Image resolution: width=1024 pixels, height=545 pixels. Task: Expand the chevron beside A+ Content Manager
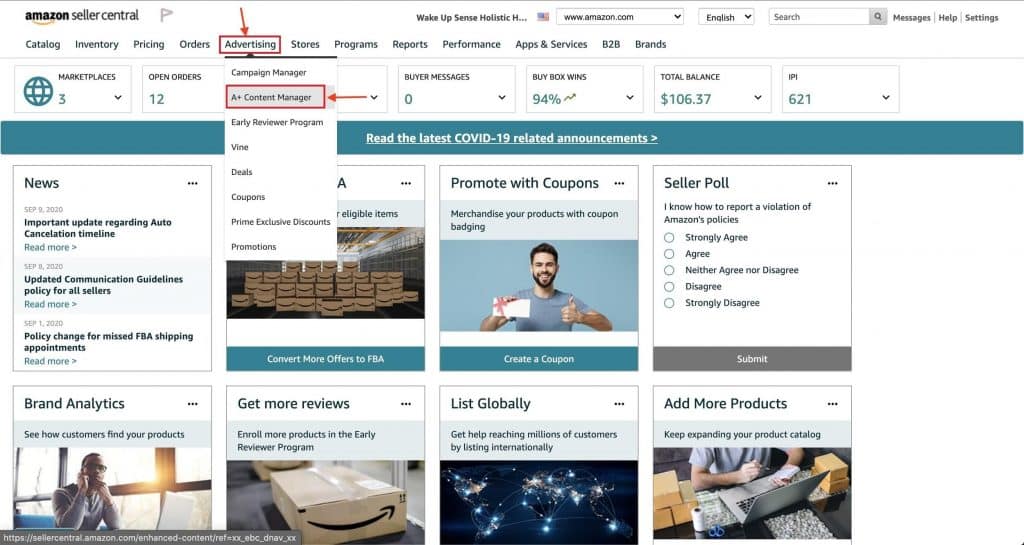pos(374,98)
